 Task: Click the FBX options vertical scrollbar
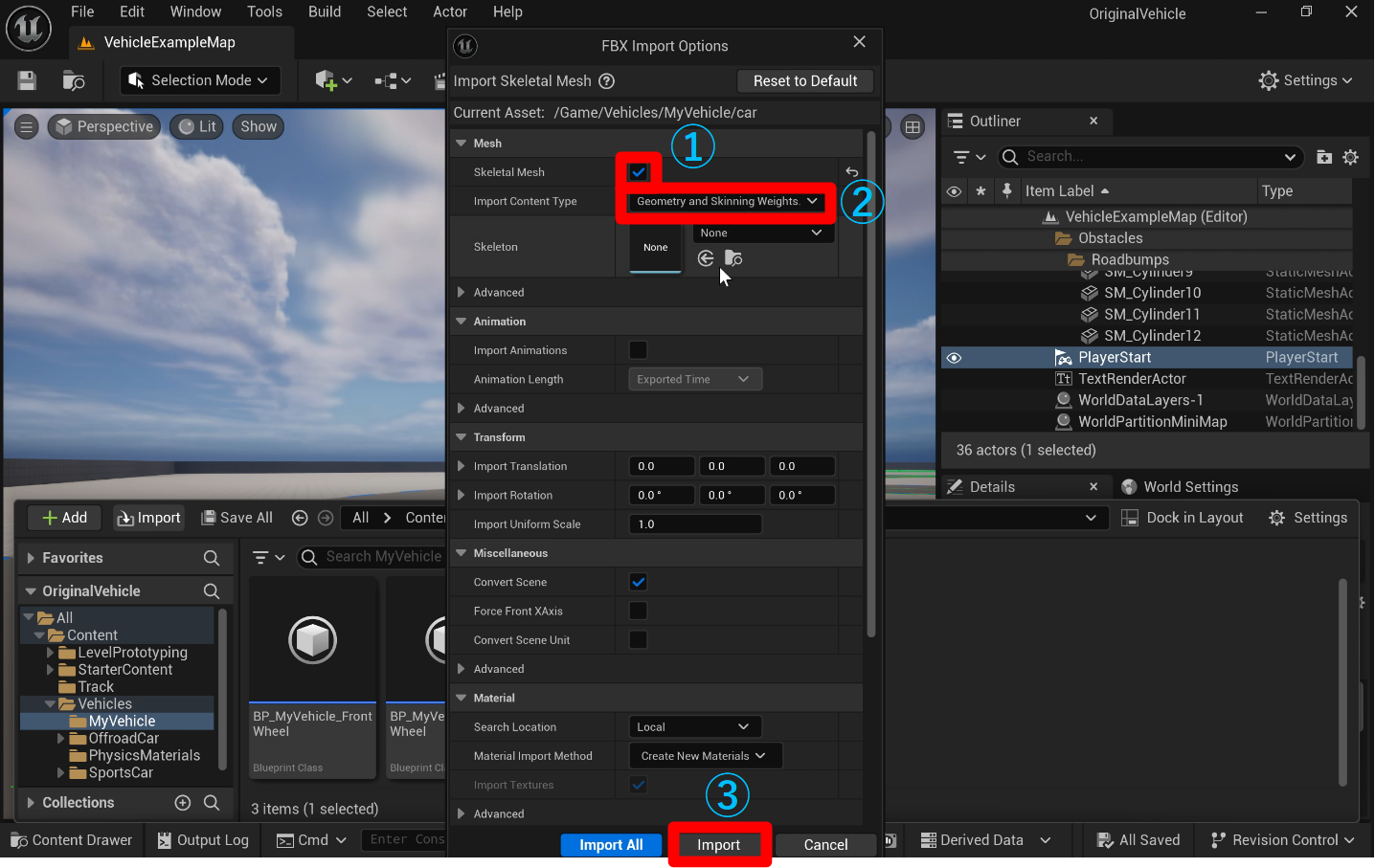tap(870, 385)
